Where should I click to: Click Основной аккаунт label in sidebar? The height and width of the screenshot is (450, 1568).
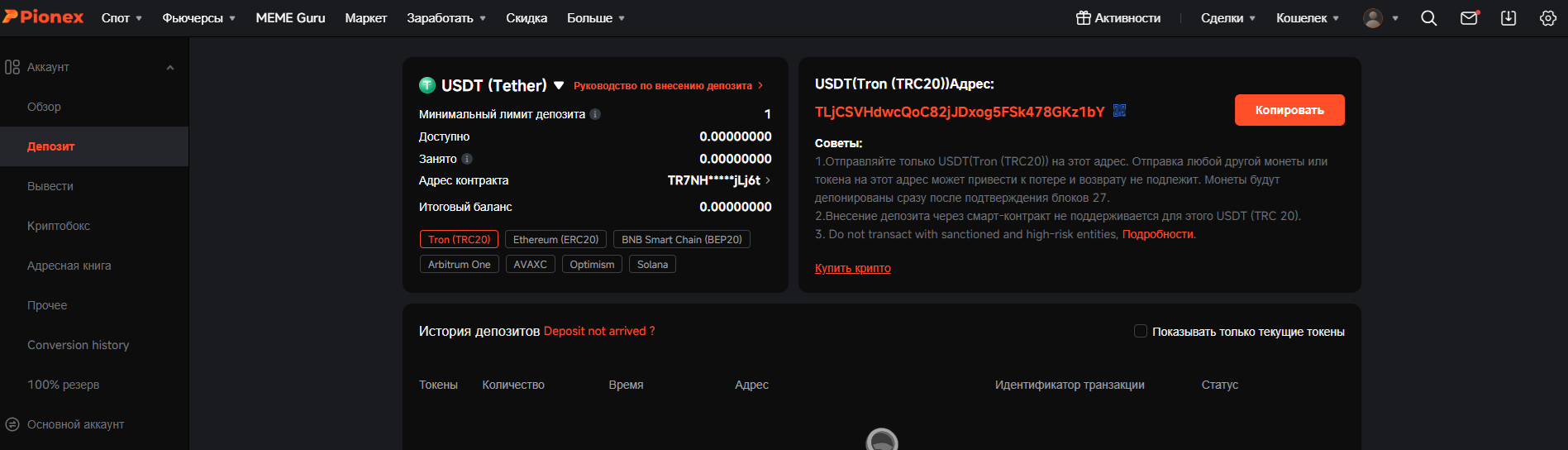point(75,424)
